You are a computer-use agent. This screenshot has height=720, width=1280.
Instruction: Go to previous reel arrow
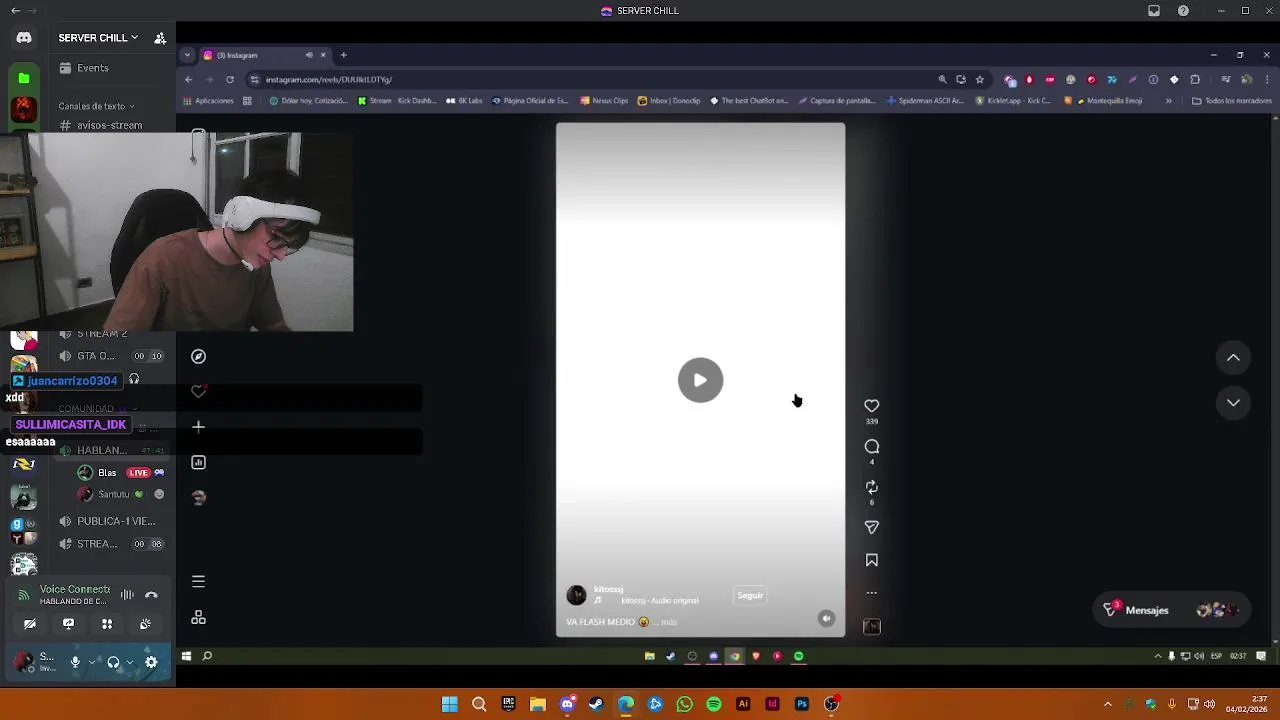pyautogui.click(x=1233, y=358)
